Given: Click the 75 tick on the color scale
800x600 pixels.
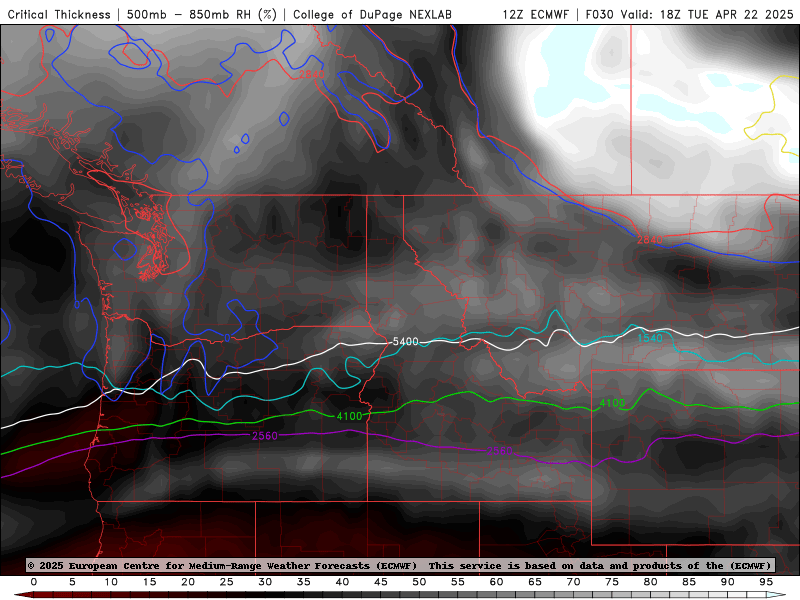Looking at the screenshot, I should tap(612, 582).
